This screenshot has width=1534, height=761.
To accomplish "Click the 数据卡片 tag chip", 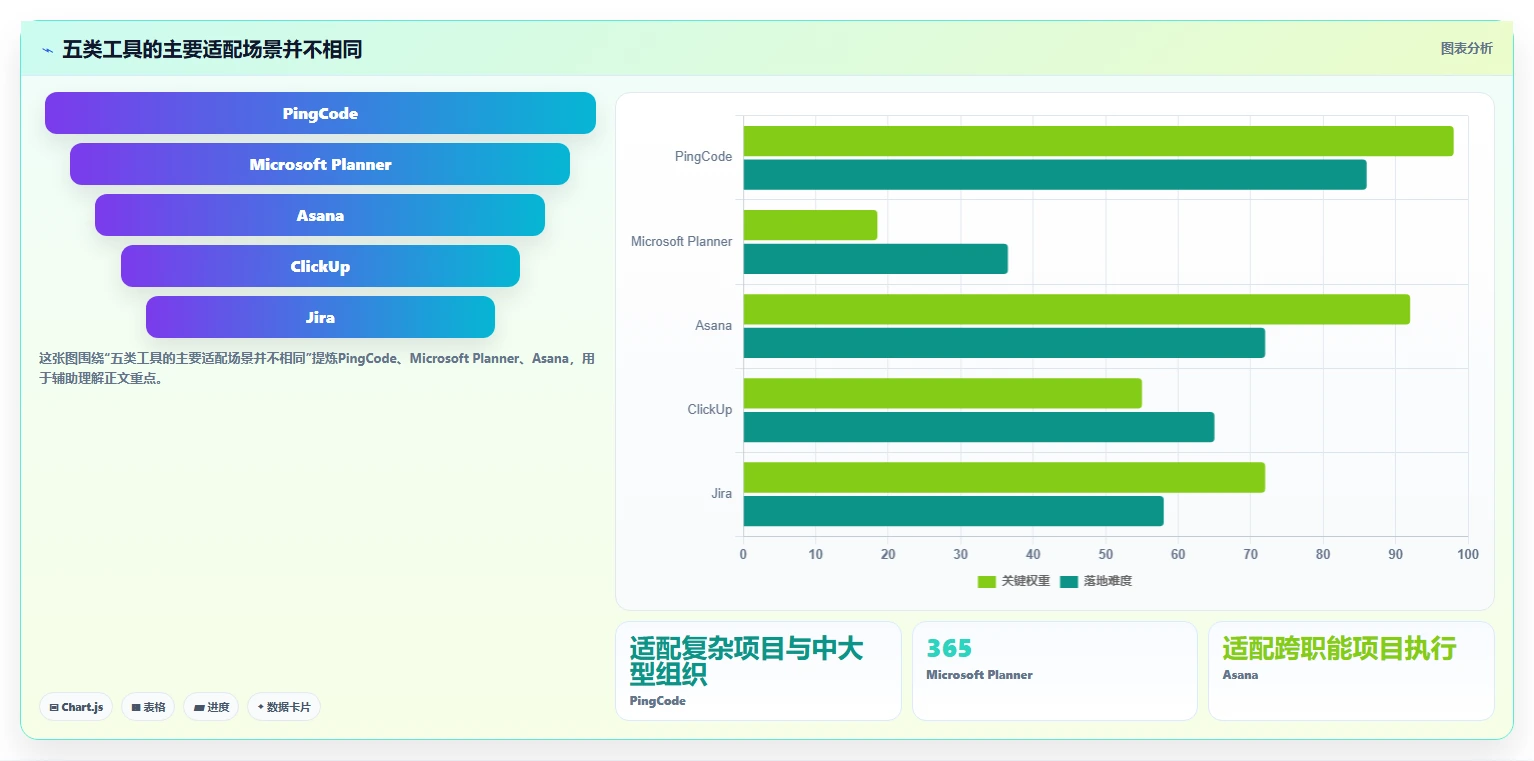I will point(284,707).
